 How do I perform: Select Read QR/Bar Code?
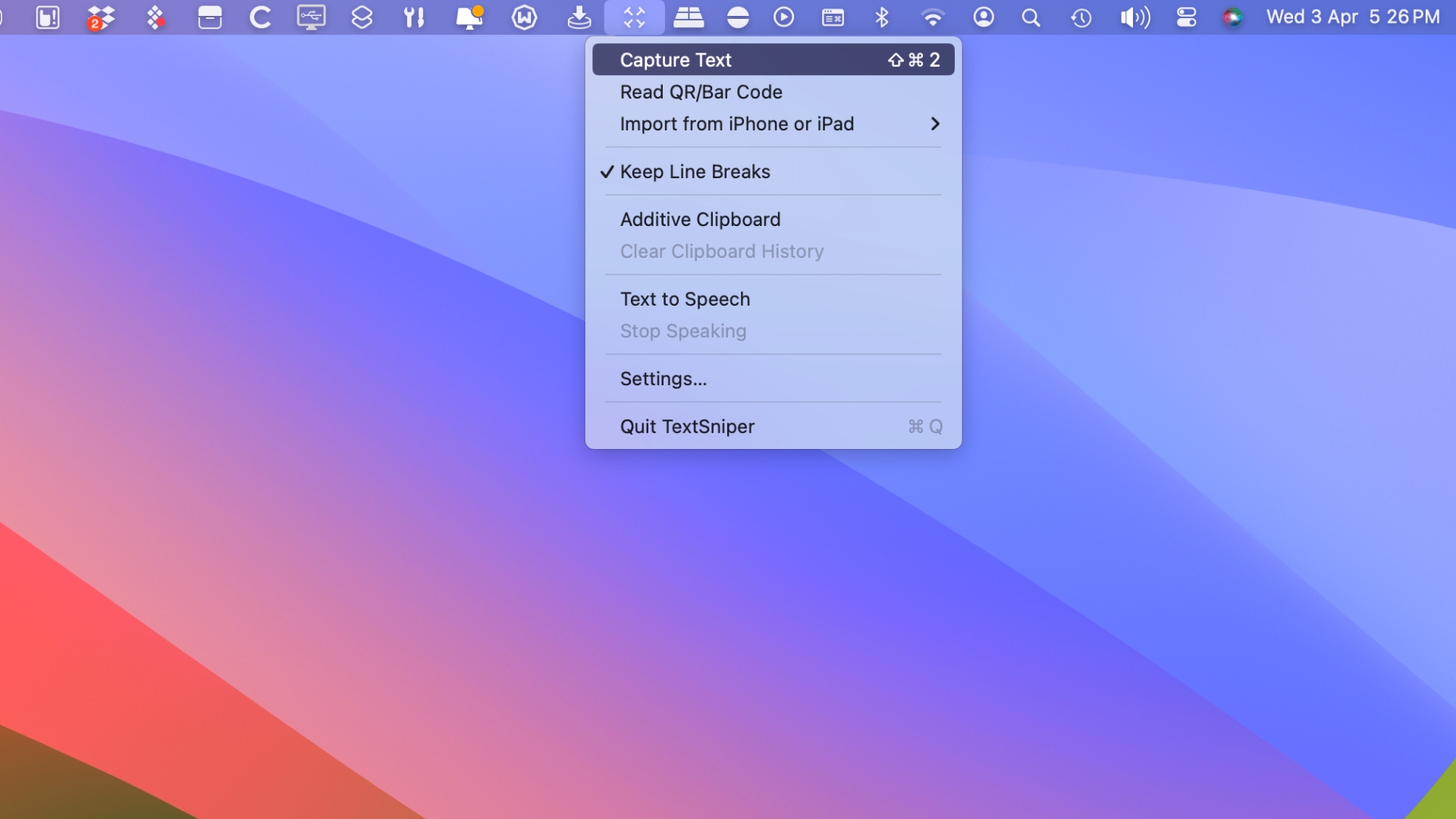point(773,92)
